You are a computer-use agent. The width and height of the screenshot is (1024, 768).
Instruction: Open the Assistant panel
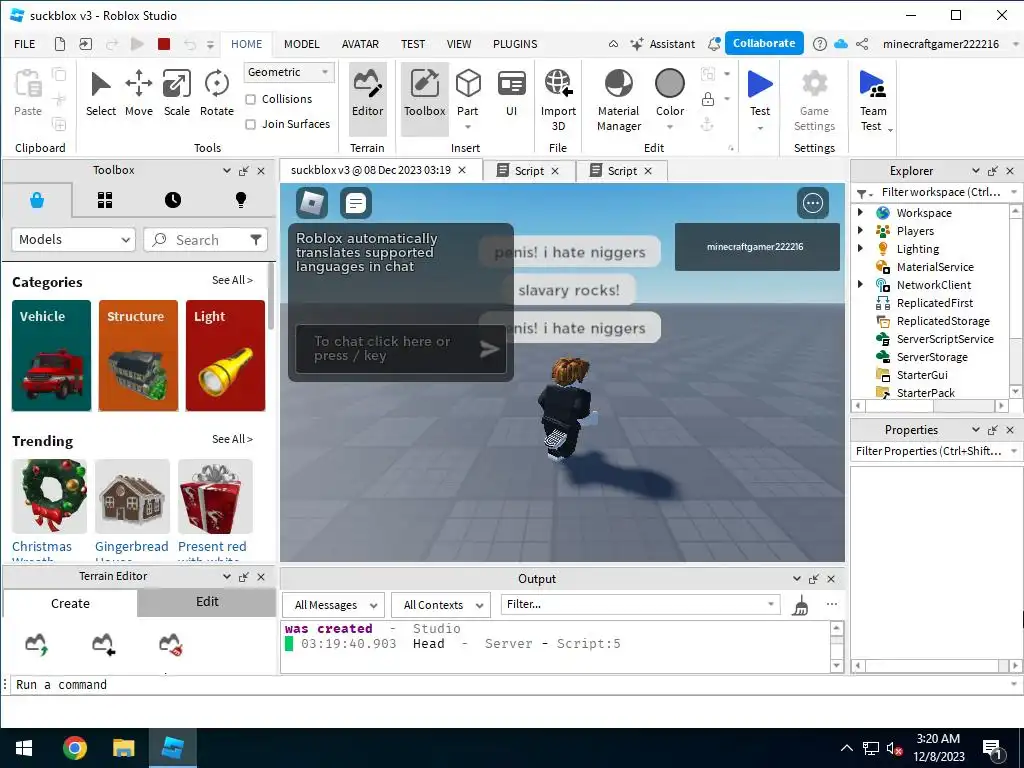[662, 44]
